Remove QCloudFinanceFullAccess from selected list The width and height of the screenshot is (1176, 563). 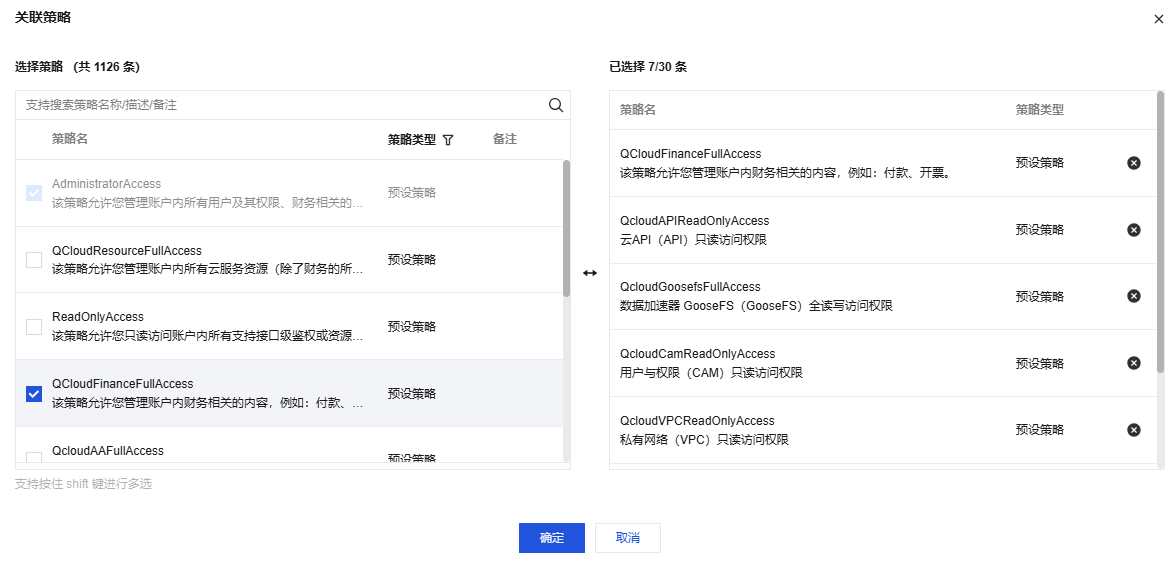click(x=1134, y=163)
